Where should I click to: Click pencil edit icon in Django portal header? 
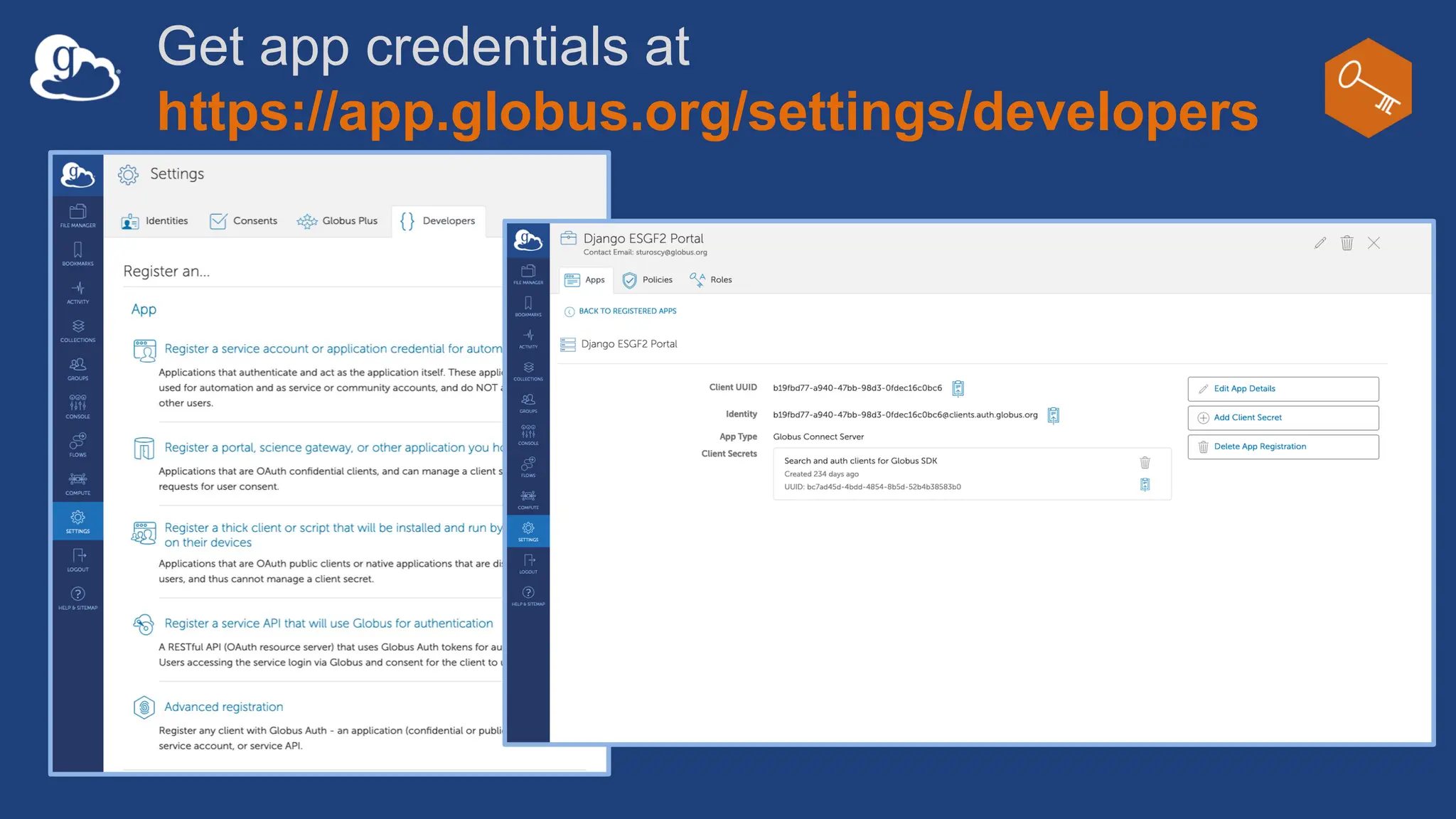click(1320, 243)
